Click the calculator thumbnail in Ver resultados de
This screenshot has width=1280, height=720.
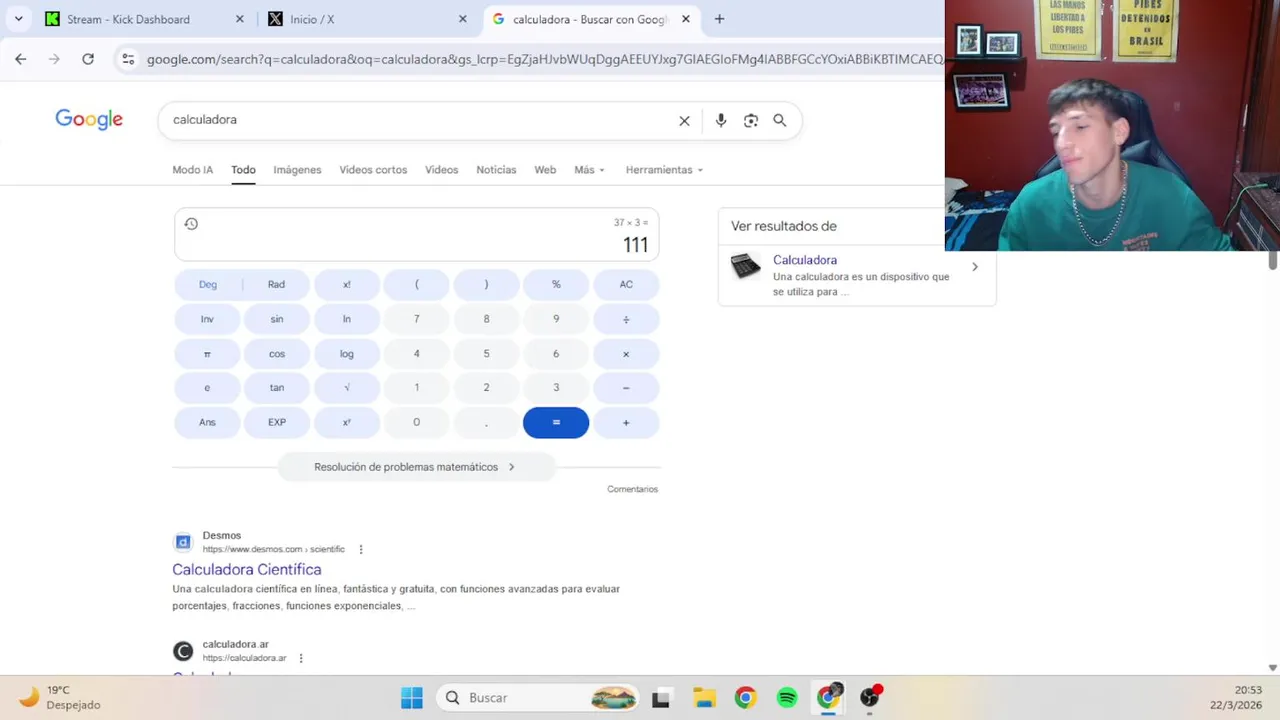[x=745, y=266]
